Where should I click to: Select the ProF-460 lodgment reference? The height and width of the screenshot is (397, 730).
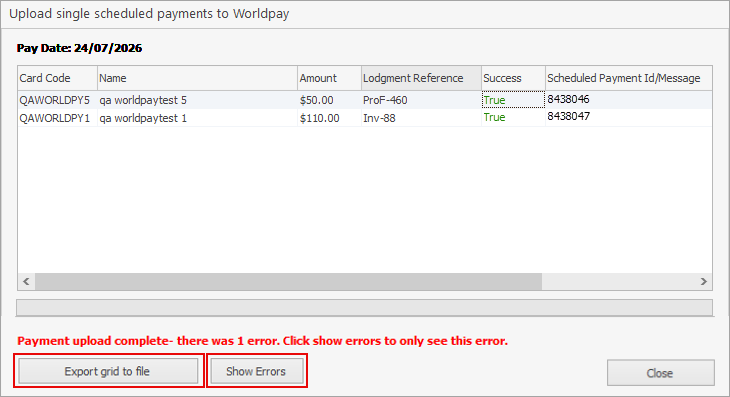click(421, 100)
